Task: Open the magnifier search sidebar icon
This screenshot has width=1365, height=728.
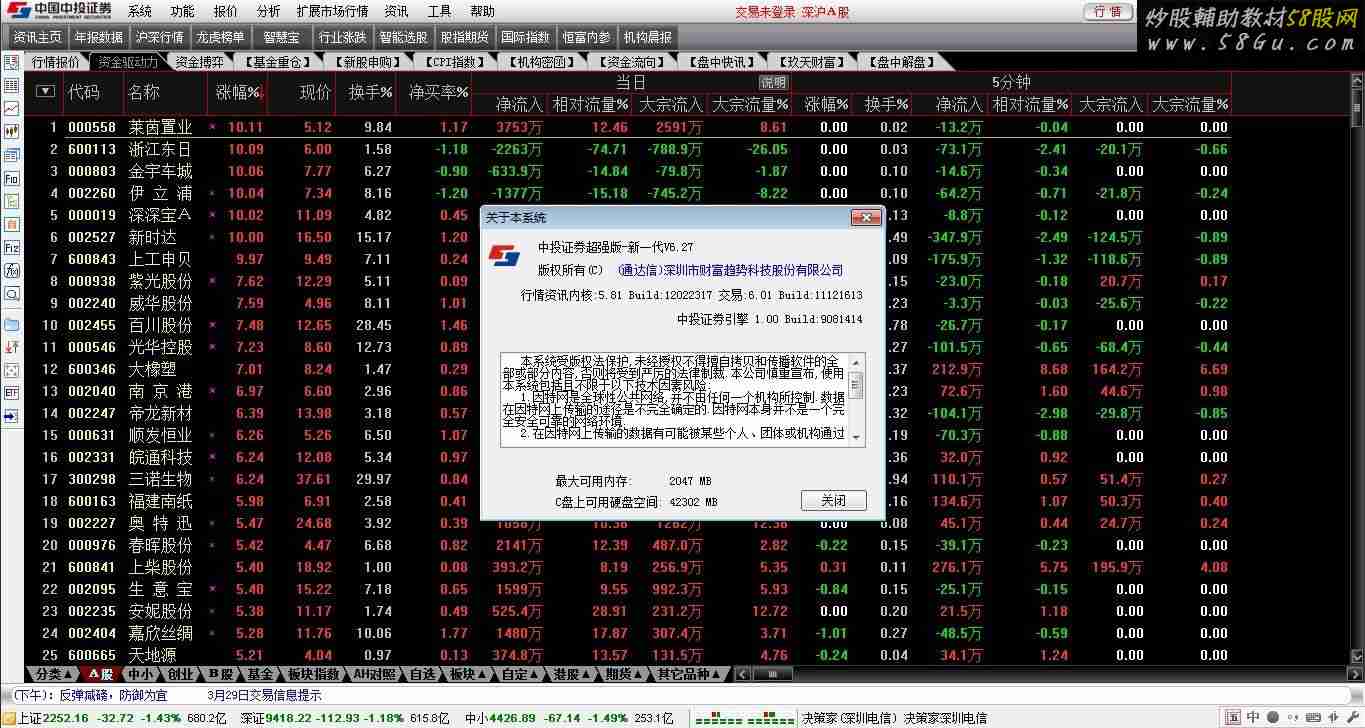Action: point(12,293)
